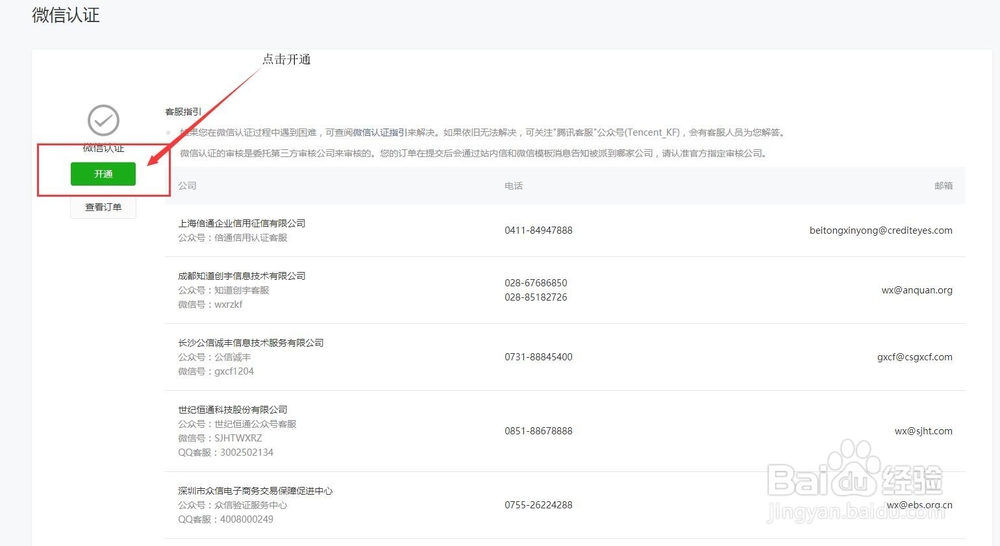Select phone number 0731-88845400

(538, 357)
